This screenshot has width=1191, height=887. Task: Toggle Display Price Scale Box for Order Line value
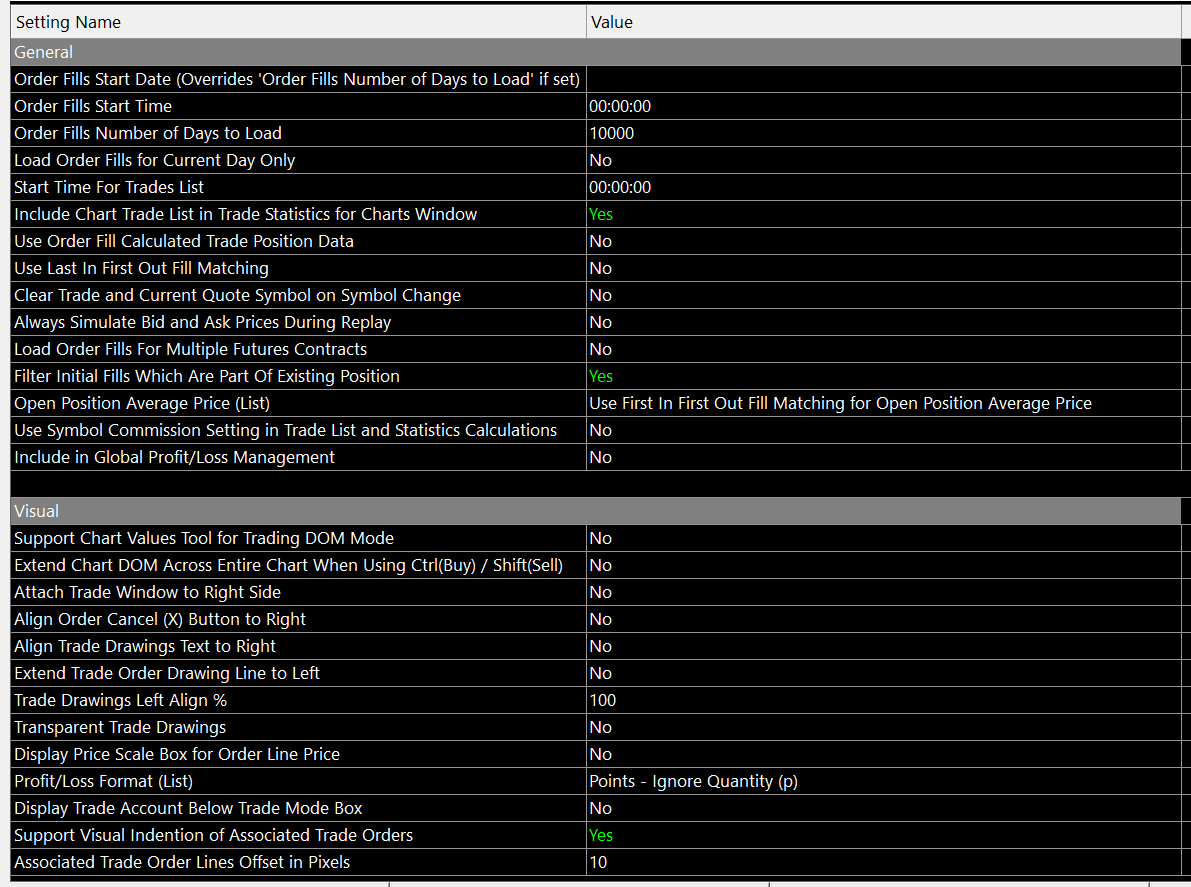point(883,754)
